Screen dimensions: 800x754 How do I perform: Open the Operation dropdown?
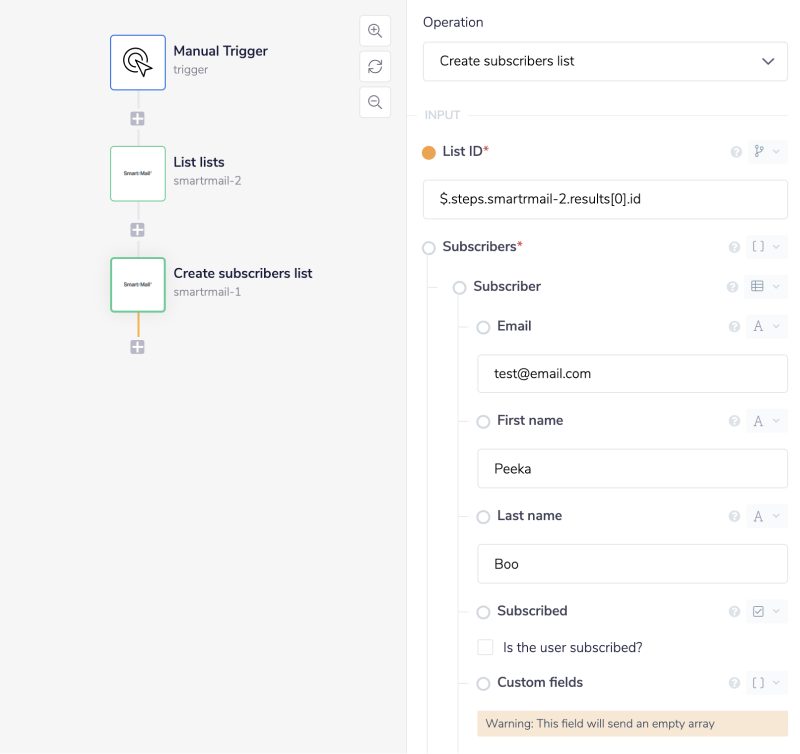[605, 61]
